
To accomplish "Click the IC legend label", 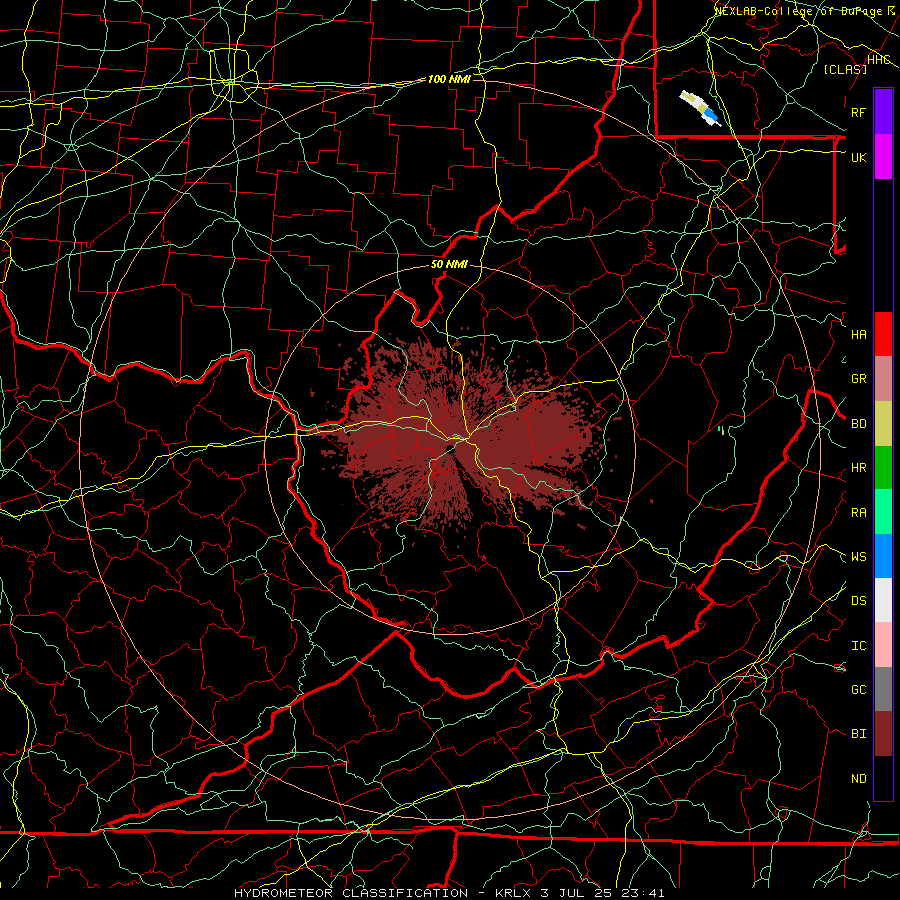I will tap(858, 646).
